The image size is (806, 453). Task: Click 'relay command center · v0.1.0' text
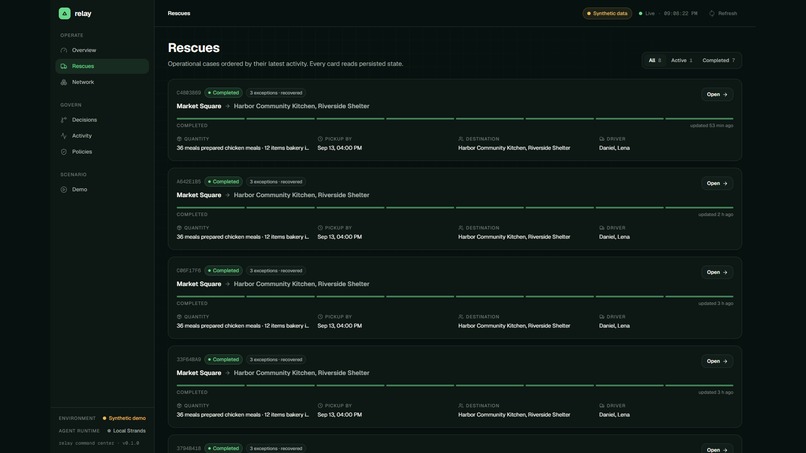(x=99, y=443)
